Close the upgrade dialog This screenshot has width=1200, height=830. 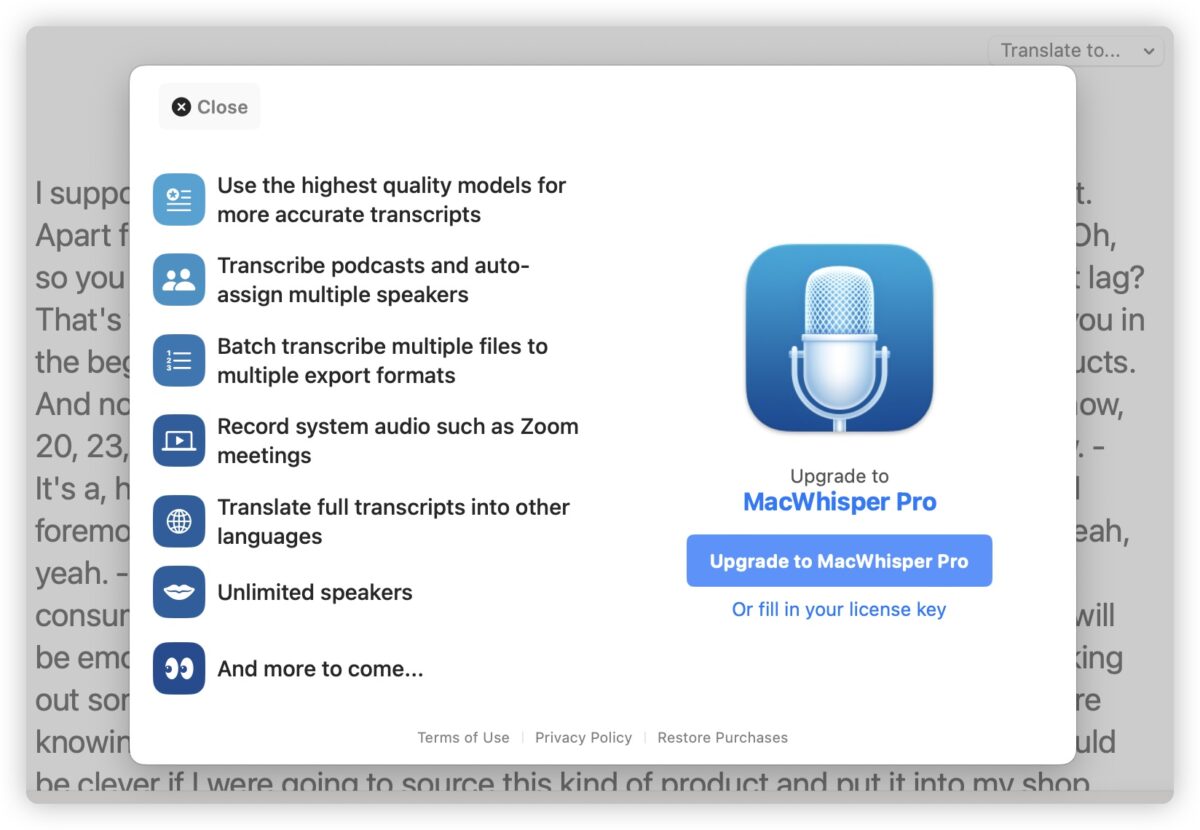209,107
